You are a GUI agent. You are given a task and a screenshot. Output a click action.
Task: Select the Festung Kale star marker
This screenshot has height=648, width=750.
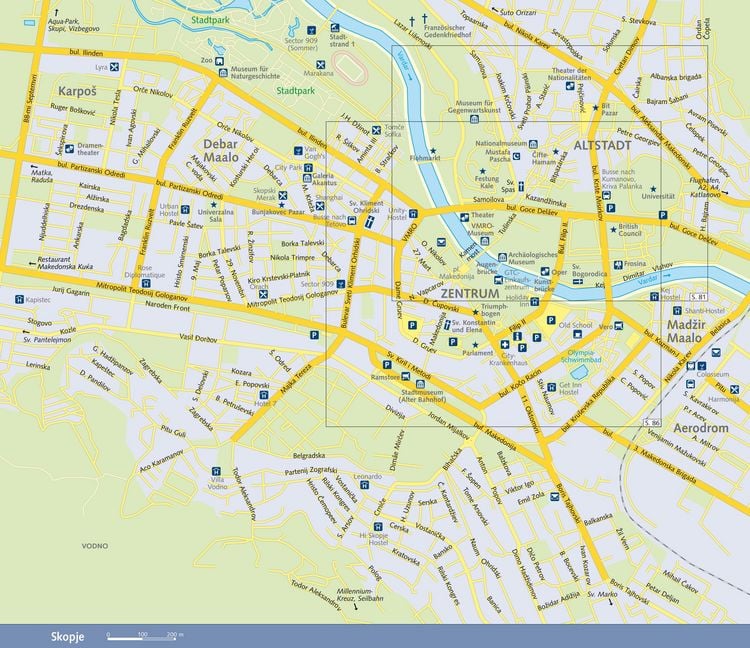[x=483, y=171]
